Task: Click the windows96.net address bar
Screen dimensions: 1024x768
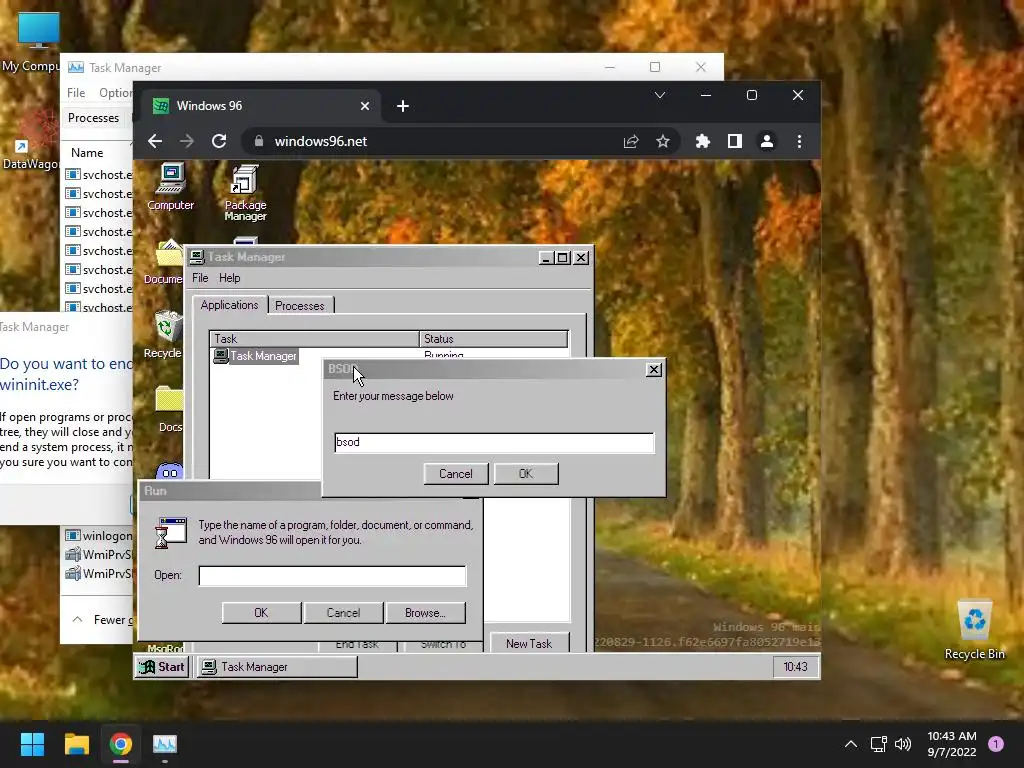Action: [x=431, y=141]
